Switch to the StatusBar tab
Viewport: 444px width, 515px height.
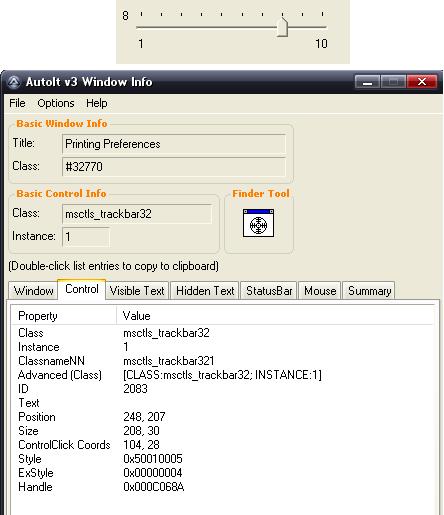point(269,291)
